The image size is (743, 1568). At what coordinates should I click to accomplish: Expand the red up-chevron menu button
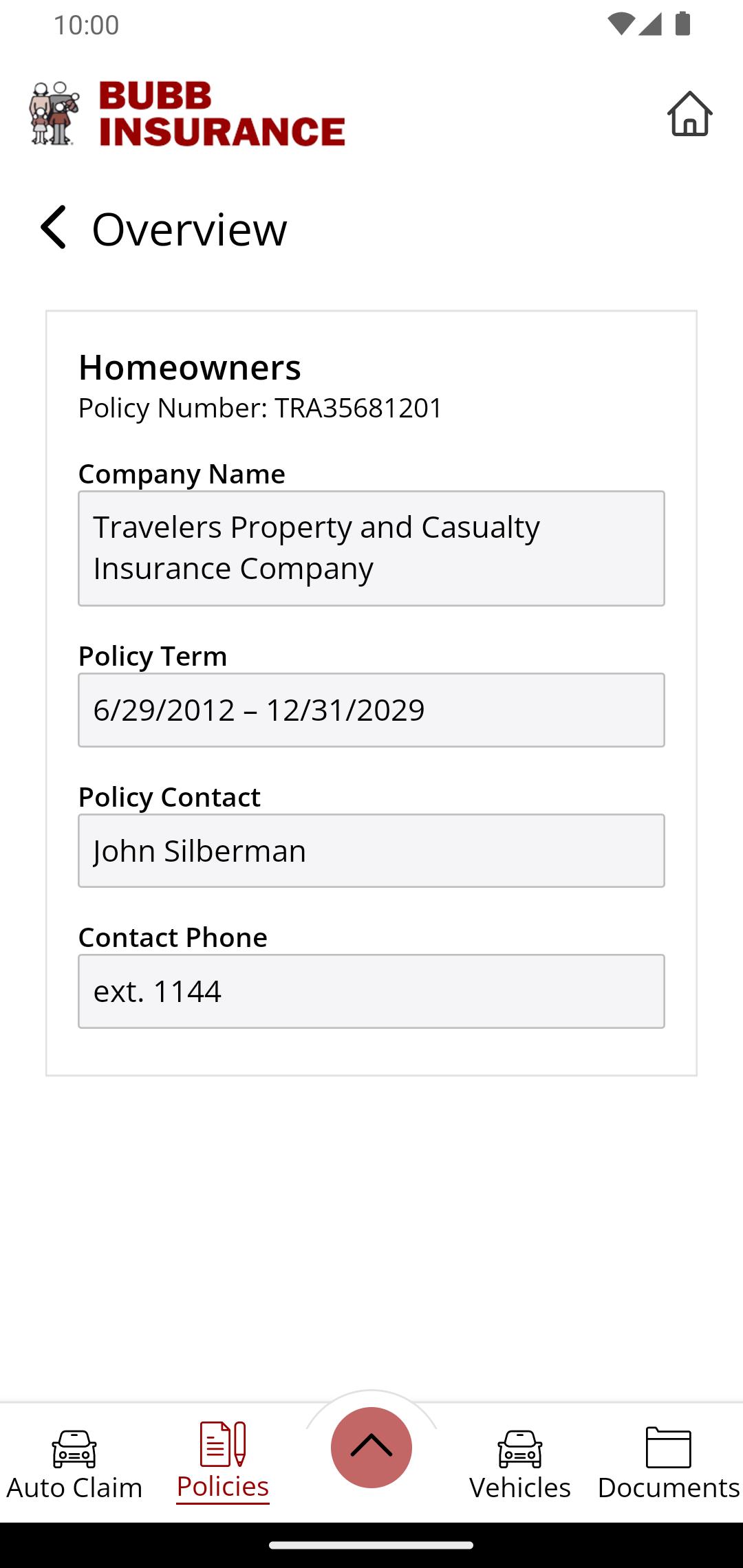(x=371, y=1448)
